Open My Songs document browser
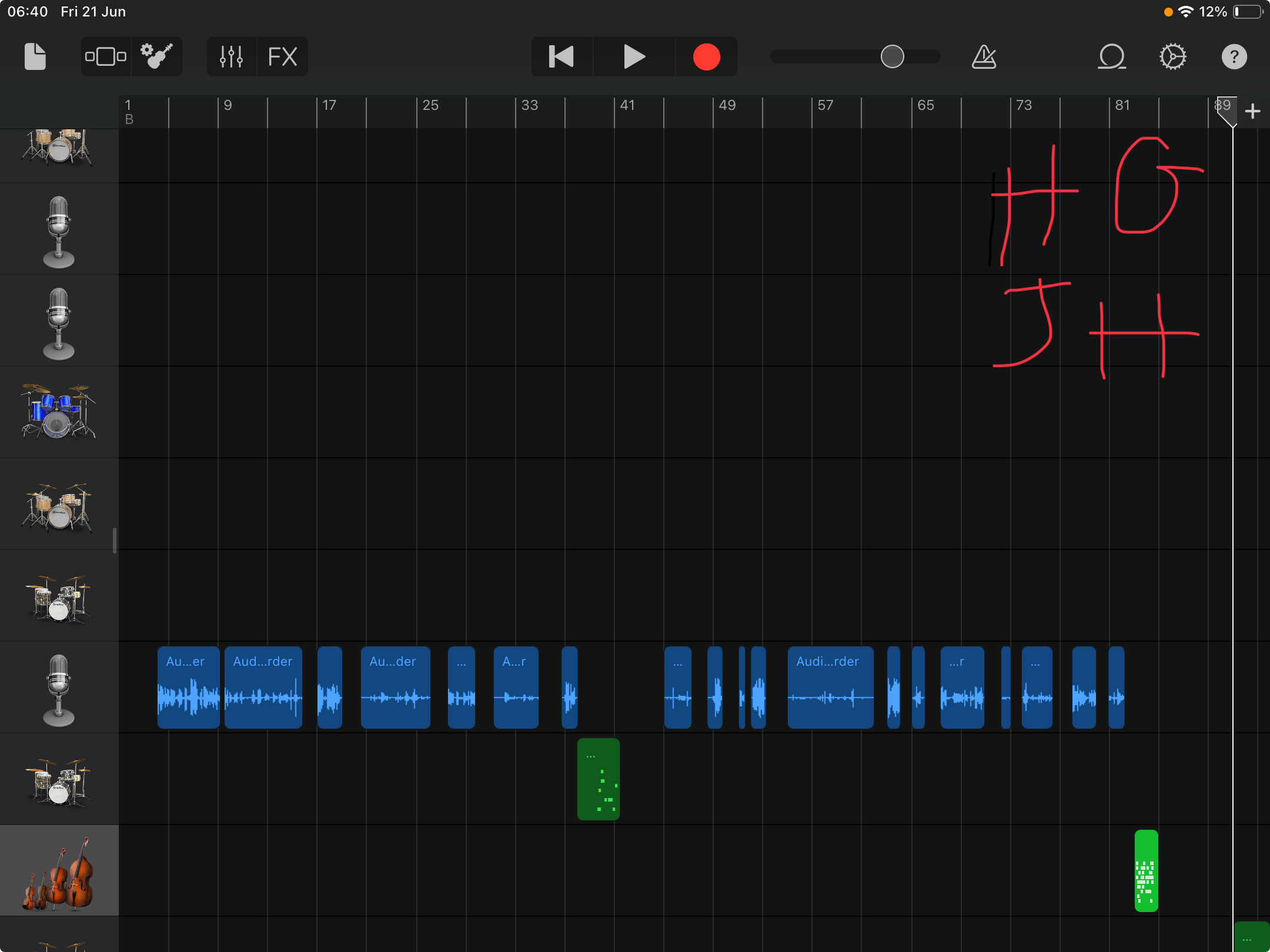 point(35,57)
